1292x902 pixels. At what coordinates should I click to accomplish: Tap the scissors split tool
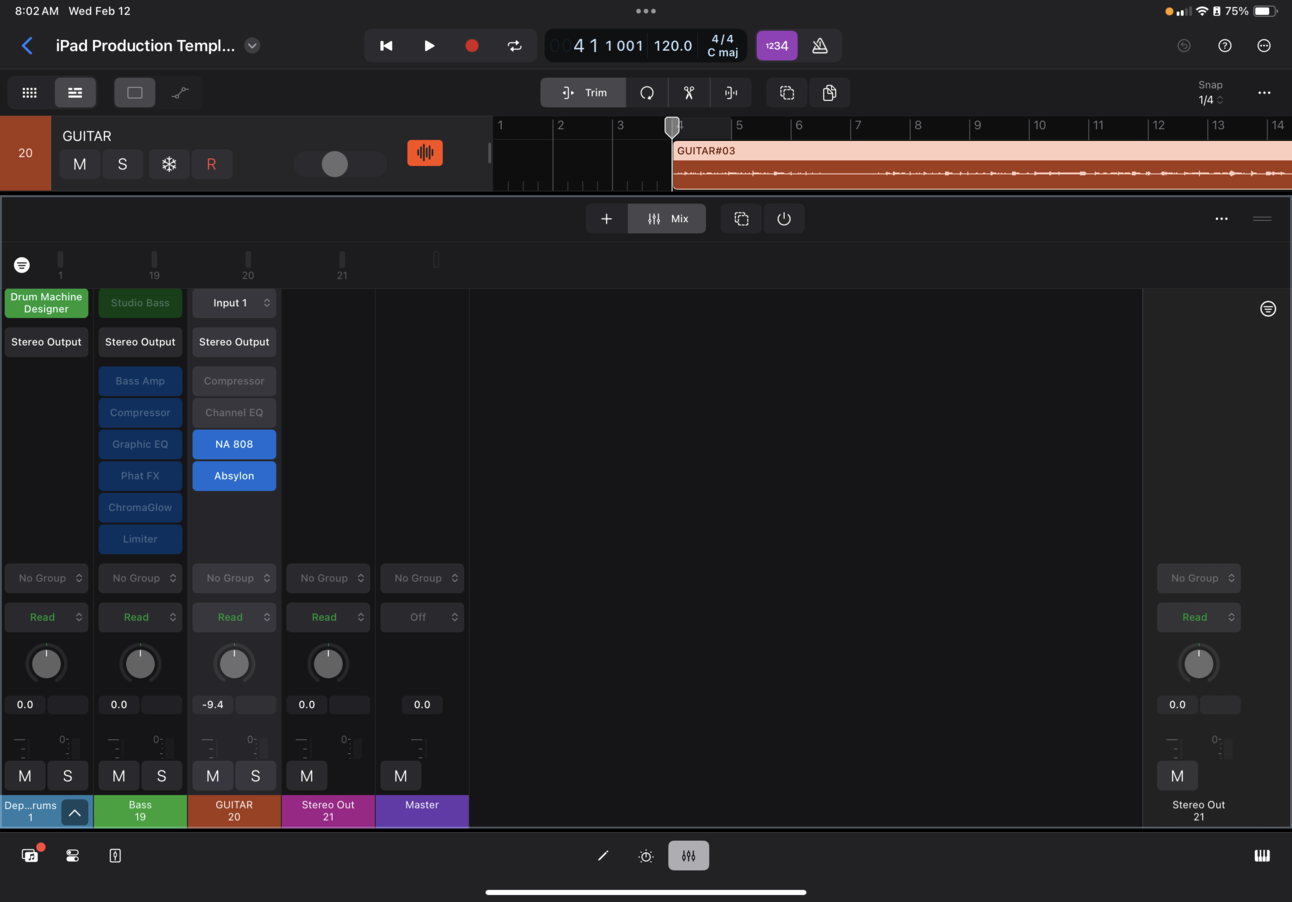coord(688,92)
